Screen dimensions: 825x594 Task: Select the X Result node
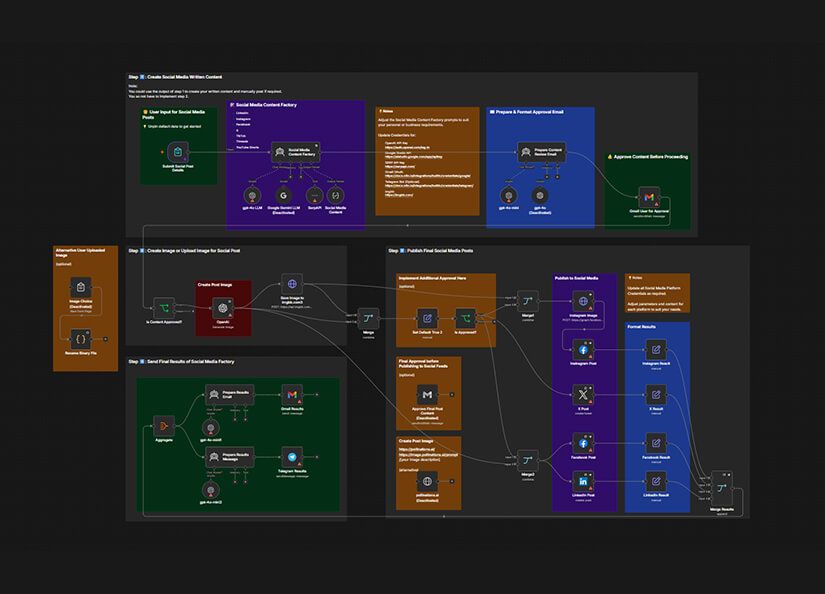pyautogui.click(x=656, y=395)
